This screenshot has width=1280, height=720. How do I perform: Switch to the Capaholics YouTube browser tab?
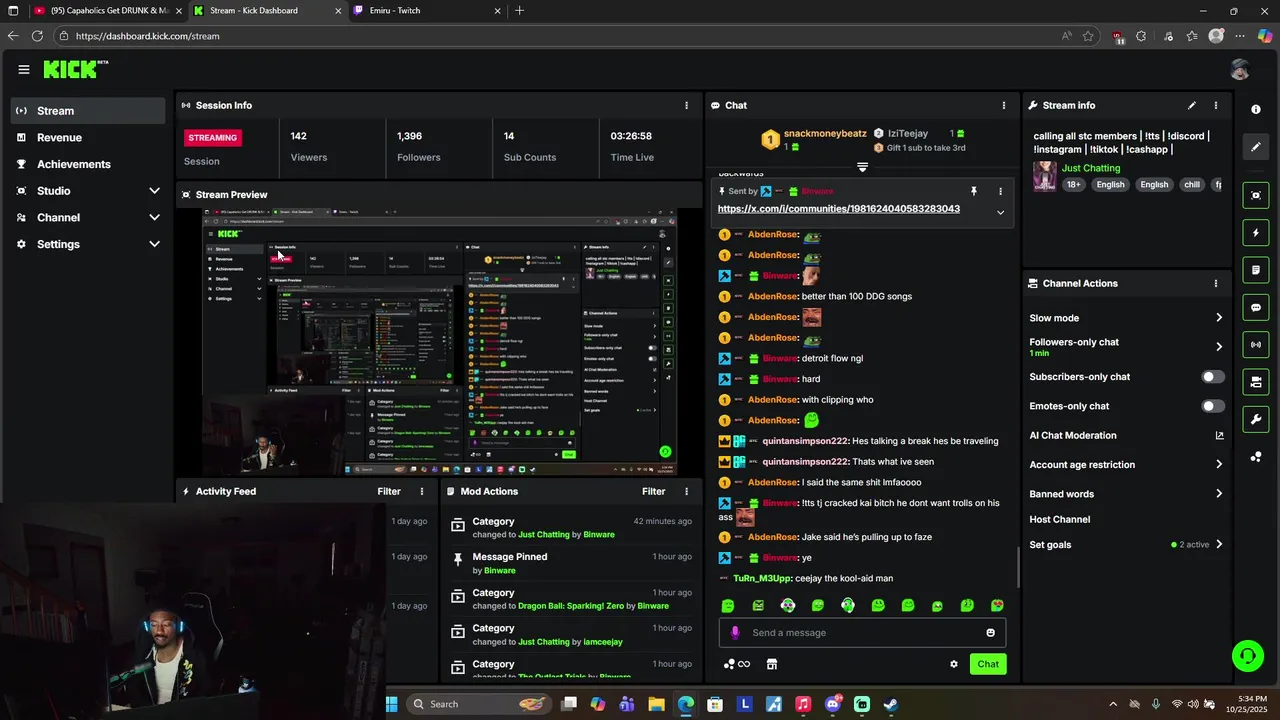(x=107, y=10)
